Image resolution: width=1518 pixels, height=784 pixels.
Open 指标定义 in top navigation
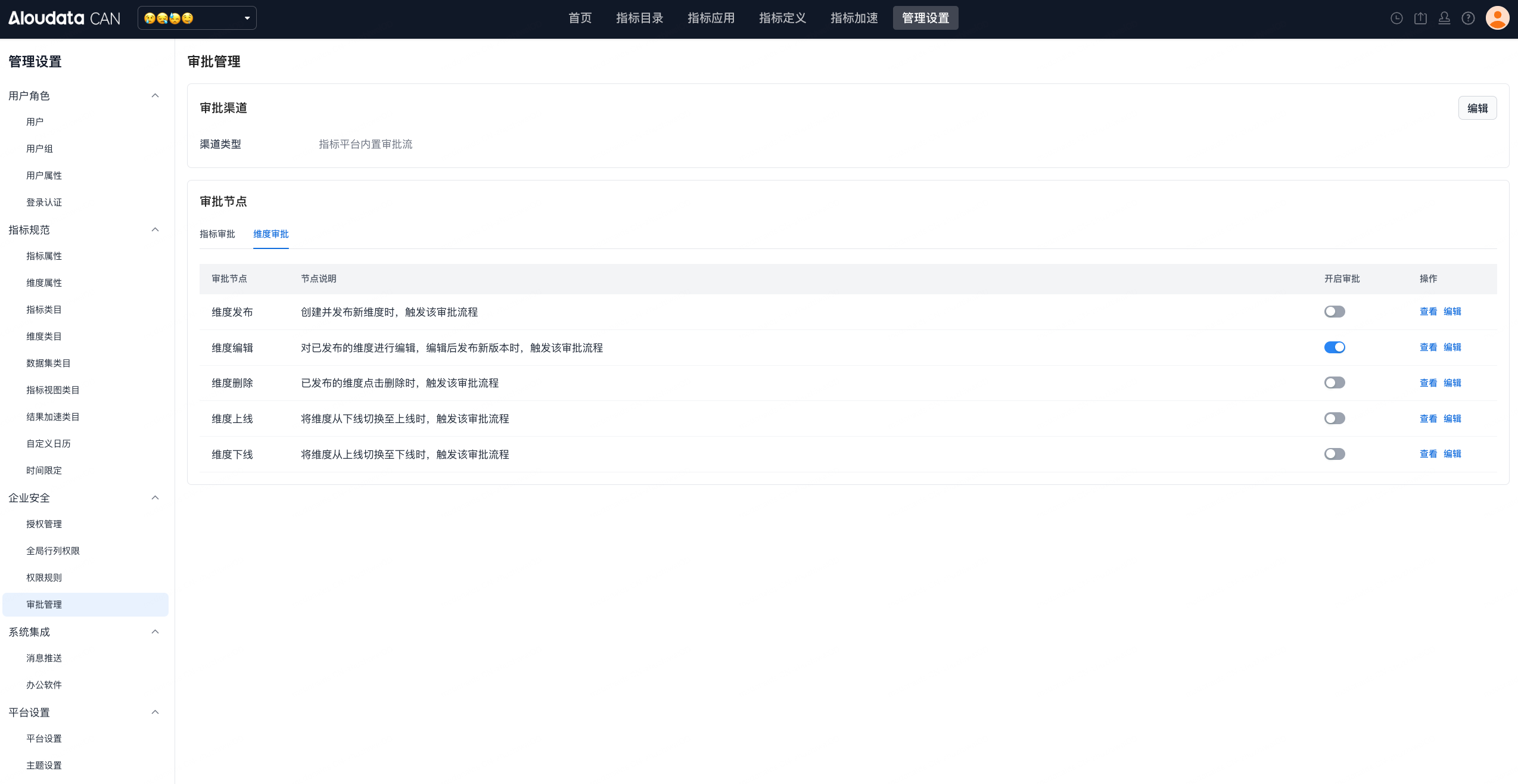click(782, 18)
